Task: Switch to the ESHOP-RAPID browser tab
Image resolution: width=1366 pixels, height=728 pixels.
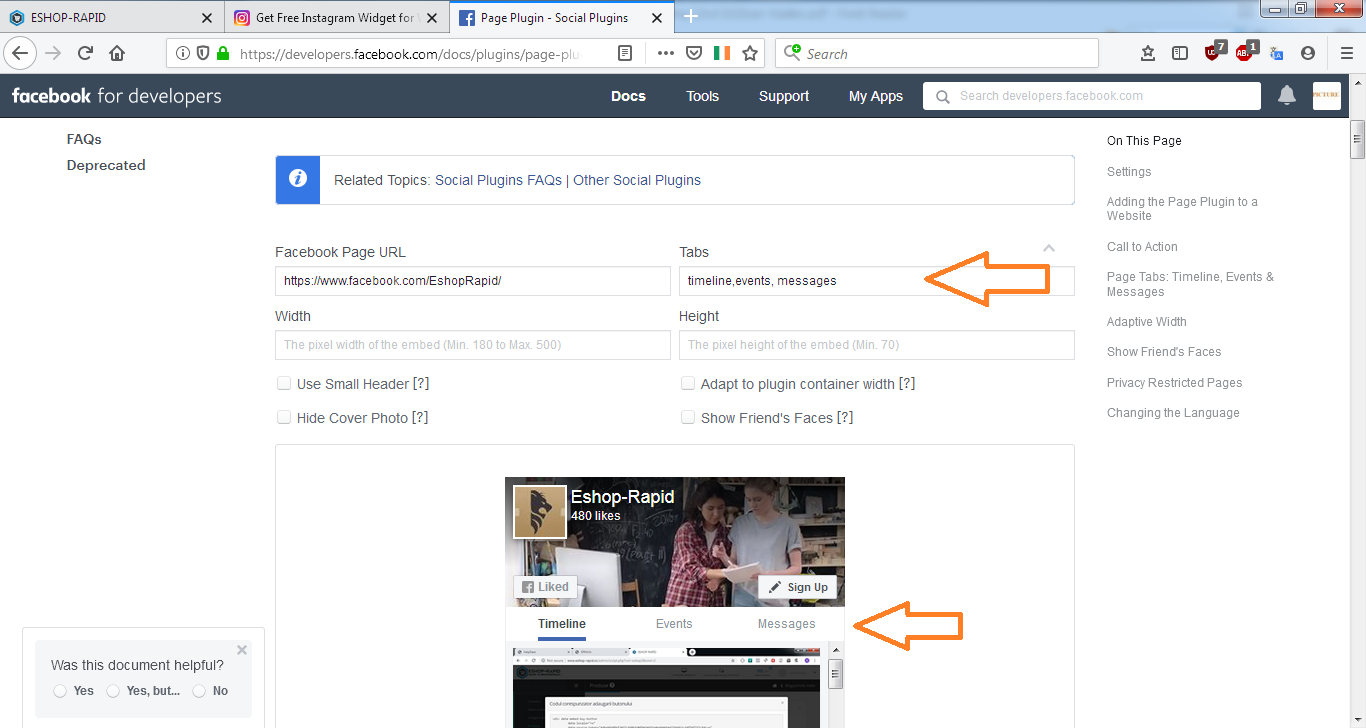Action: pyautogui.click(x=111, y=17)
